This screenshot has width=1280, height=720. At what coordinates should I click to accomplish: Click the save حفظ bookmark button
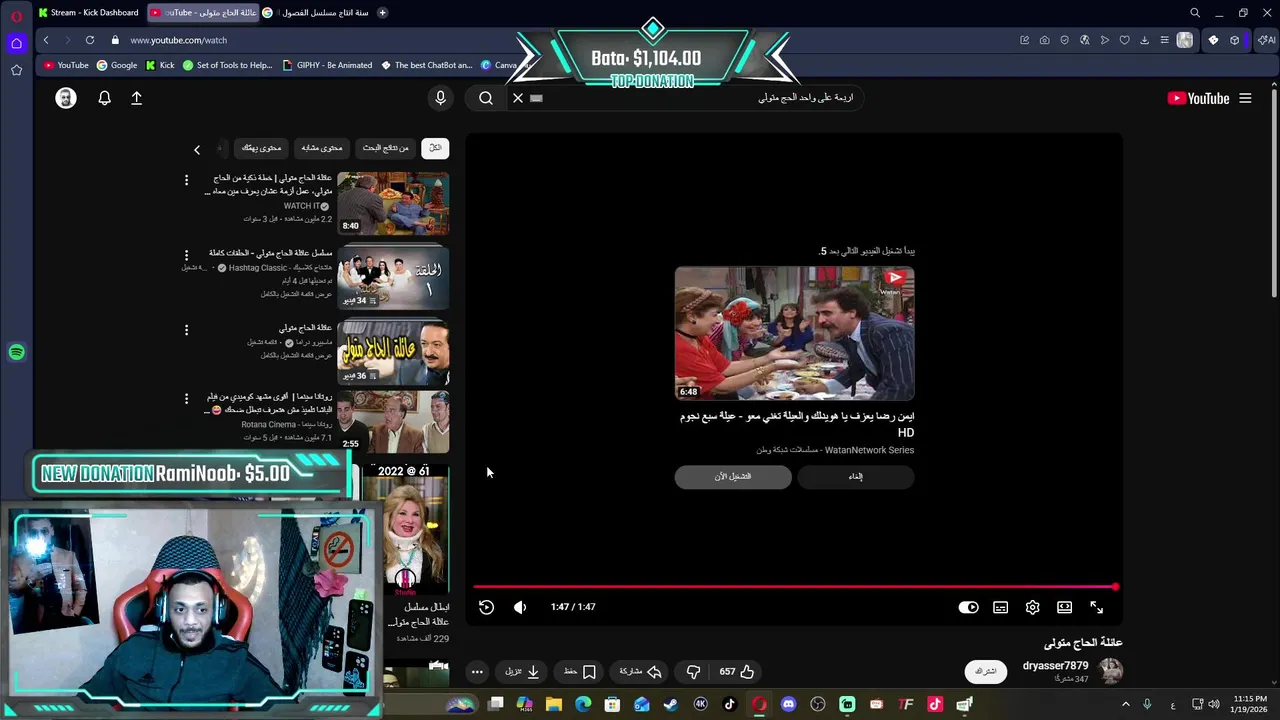pos(580,672)
